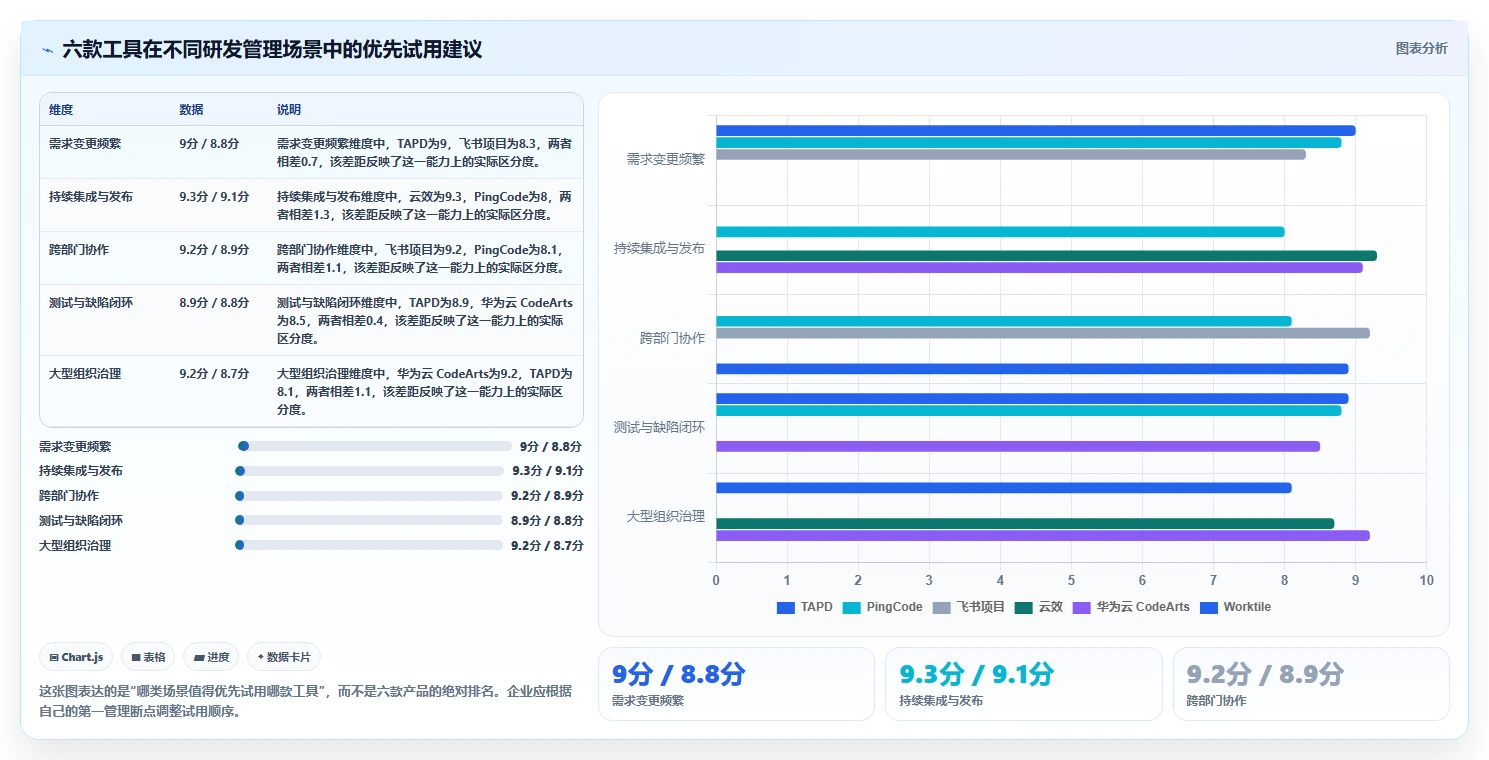Image resolution: width=1489 pixels, height=760 pixels.
Task: Click the purple bar in 测试与缺陷闭环 group
Action: (1018, 446)
